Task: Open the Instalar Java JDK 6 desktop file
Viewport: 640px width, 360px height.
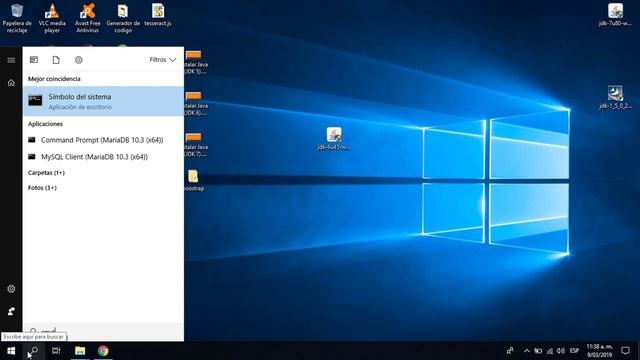Action: pos(195,103)
